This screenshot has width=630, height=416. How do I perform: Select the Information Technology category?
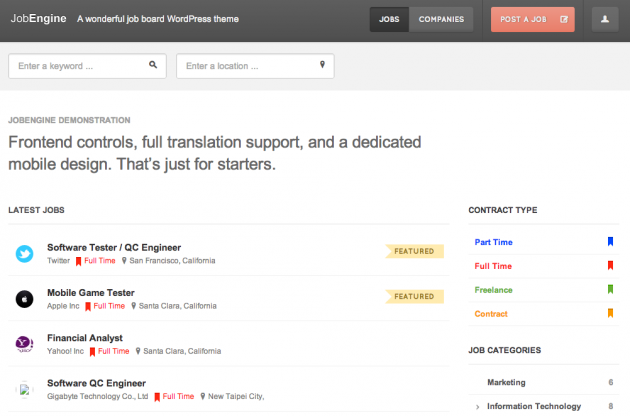[534, 406]
